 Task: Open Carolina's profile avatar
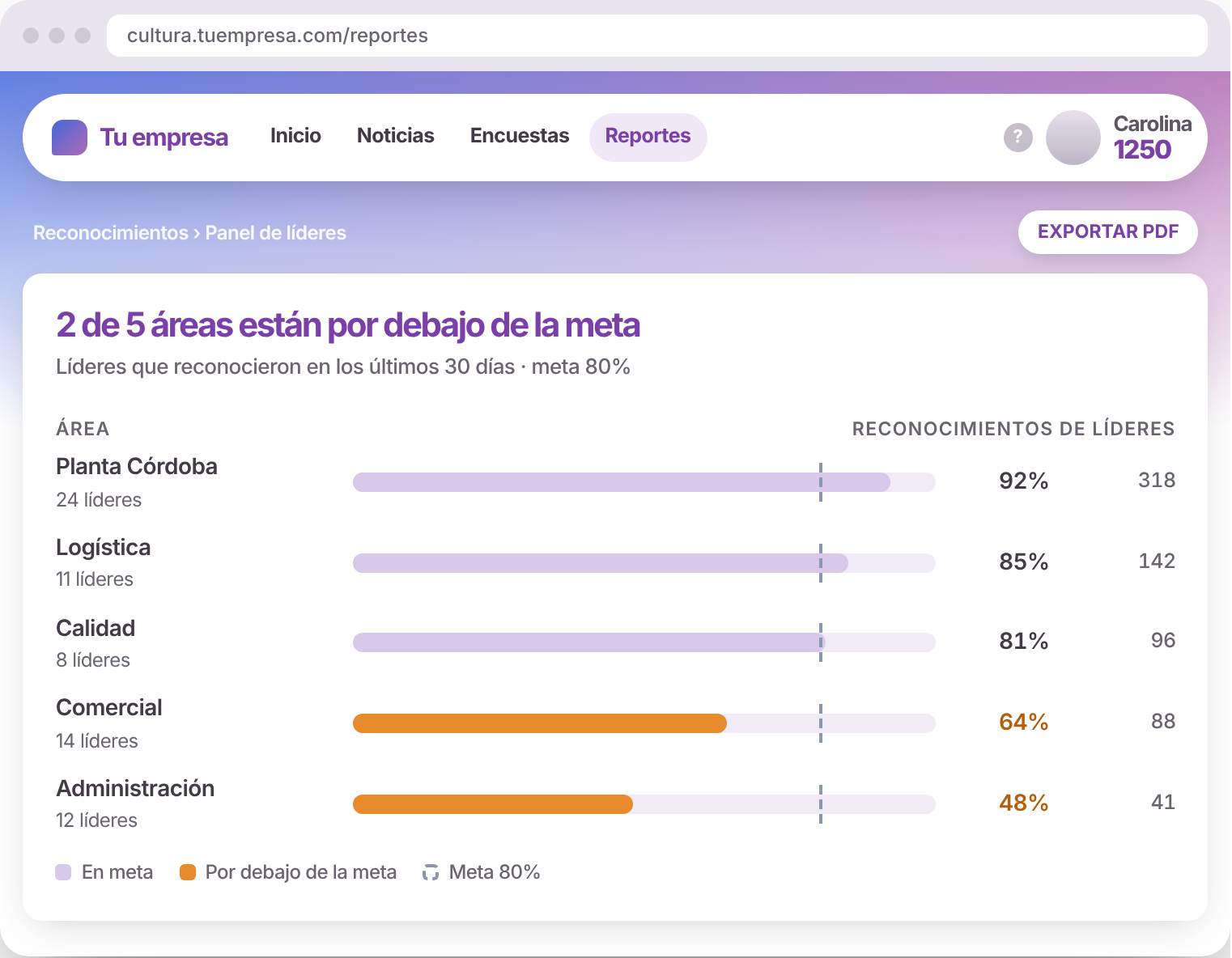click(x=1073, y=138)
